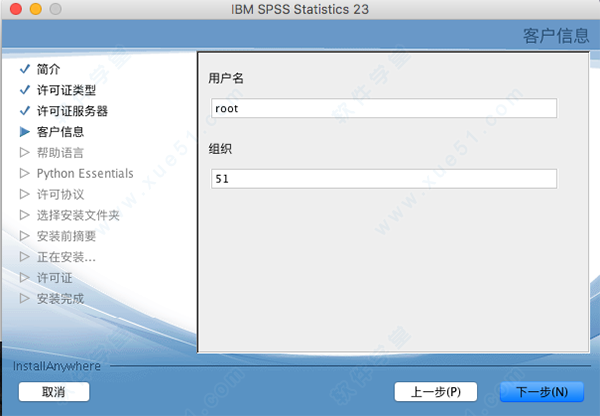This screenshot has height=416, width=600.
Task: Click the checkmark icon beside 许可证类型
Action: [25, 90]
